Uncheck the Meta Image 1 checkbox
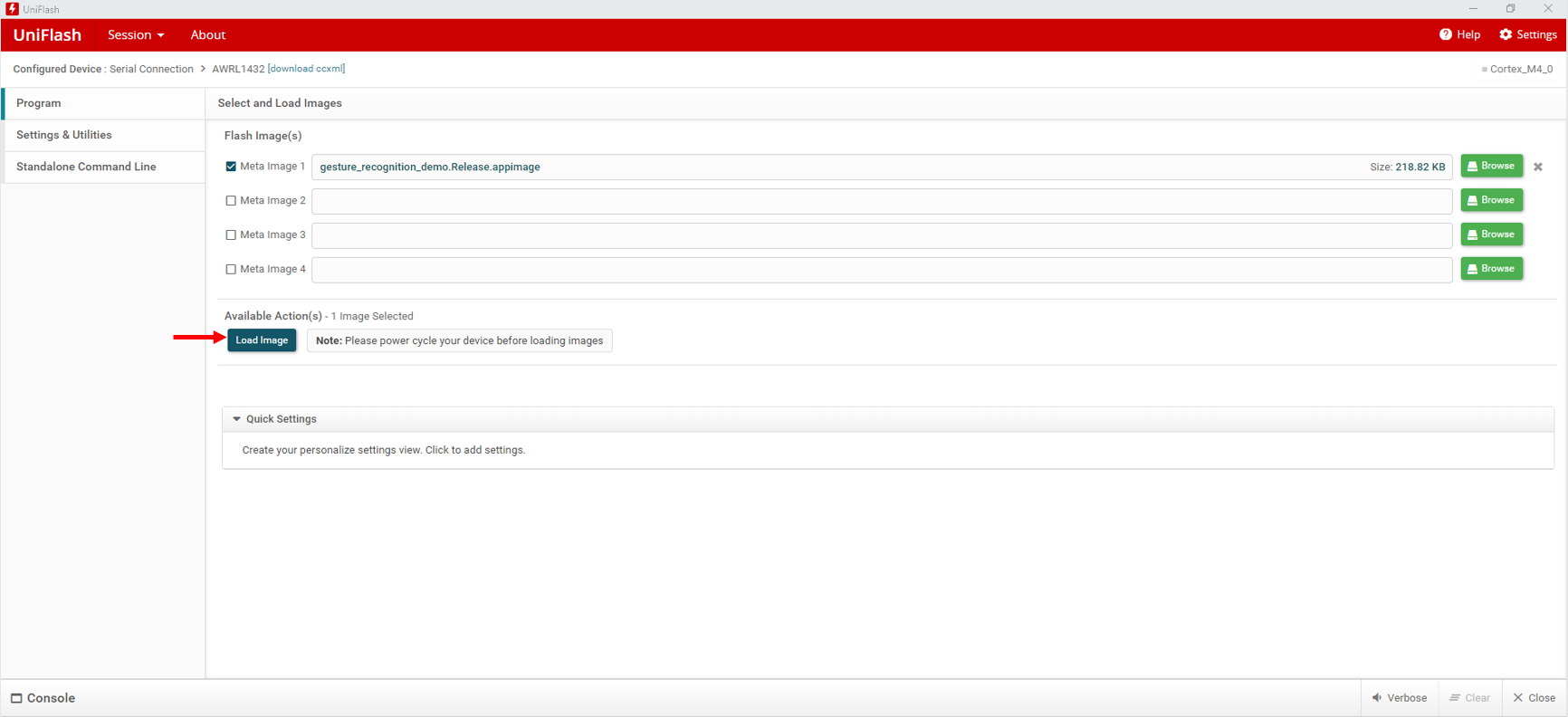Screen dimensions: 1568x717 [x=231, y=167]
